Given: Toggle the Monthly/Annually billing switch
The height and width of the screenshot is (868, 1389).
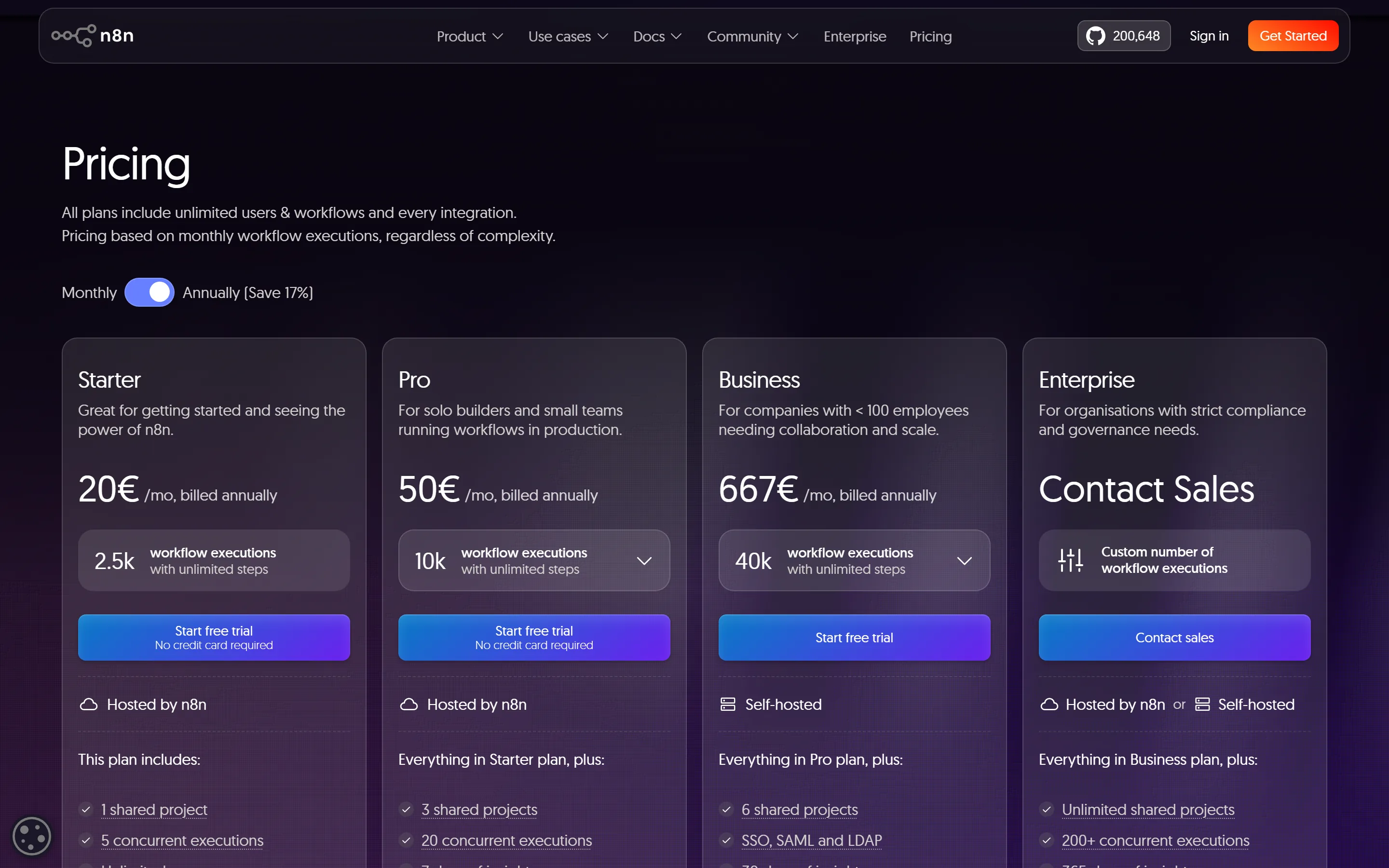Looking at the screenshot, I should [149, 292].
